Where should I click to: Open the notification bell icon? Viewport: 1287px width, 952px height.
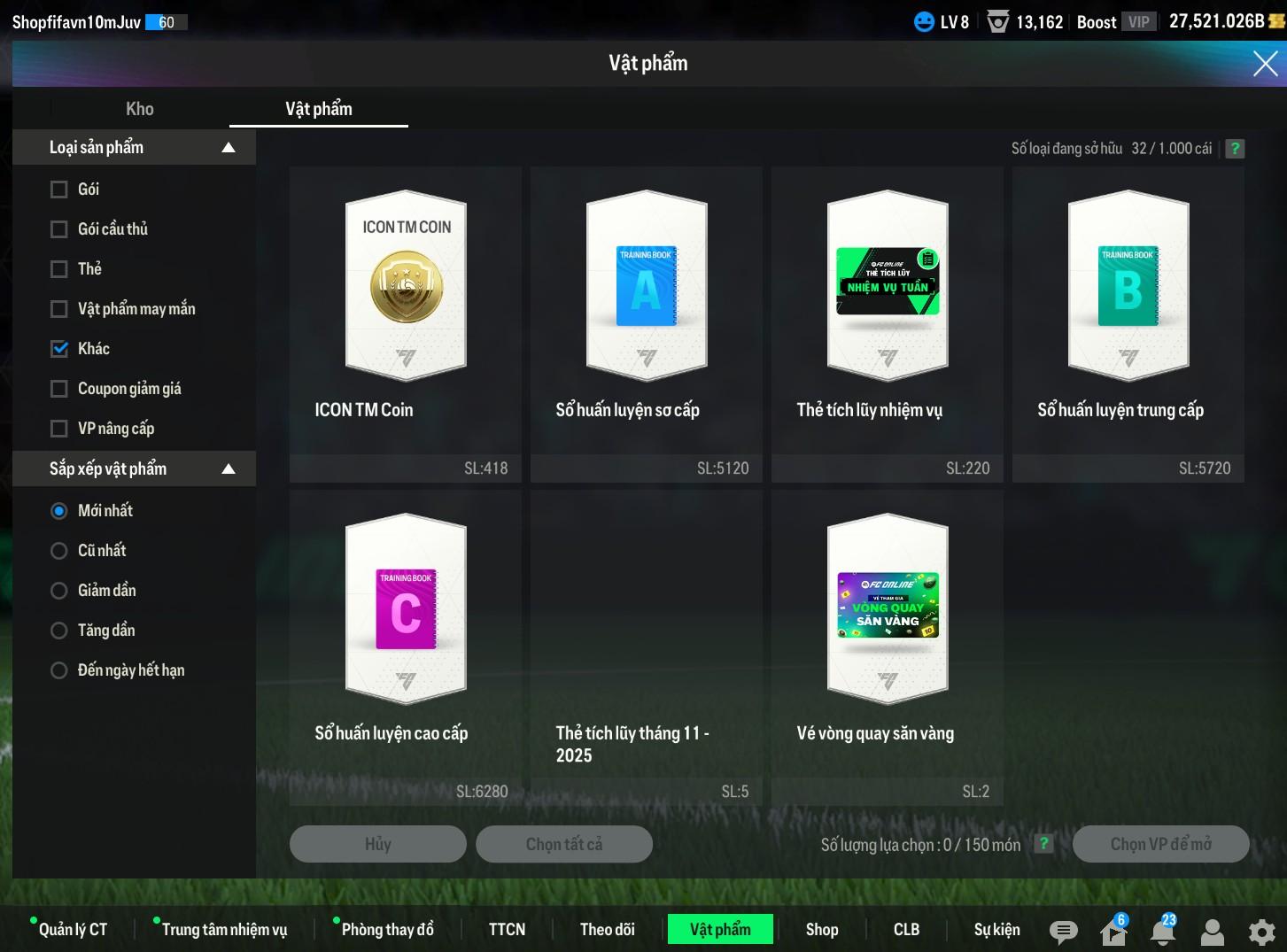[x=1163, y=931]
